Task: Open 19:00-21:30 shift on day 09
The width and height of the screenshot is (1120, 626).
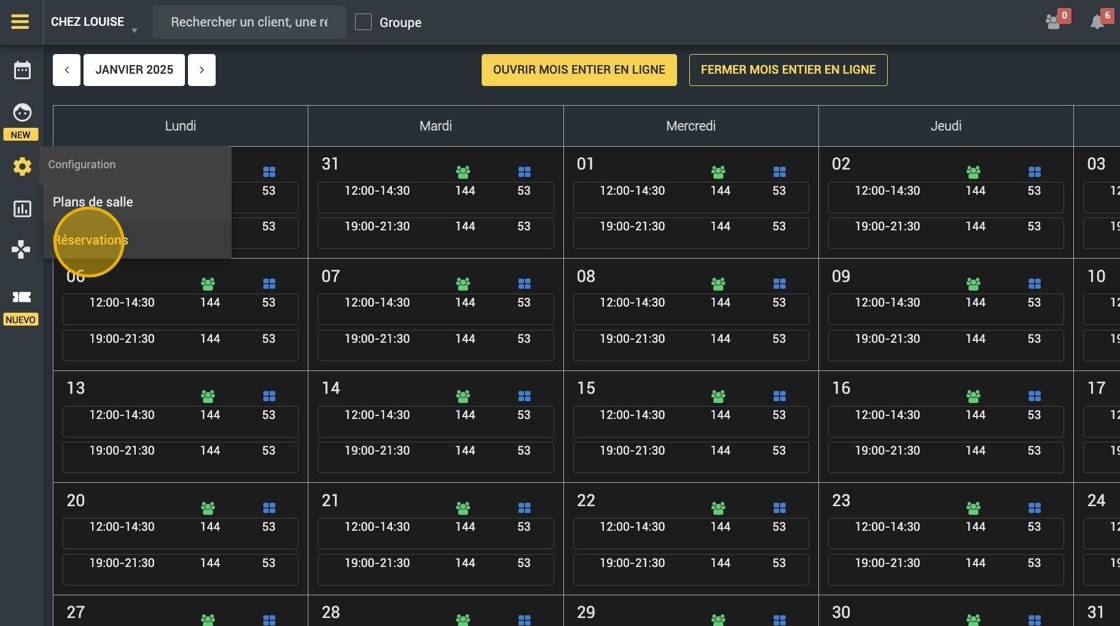Action: 946,344
